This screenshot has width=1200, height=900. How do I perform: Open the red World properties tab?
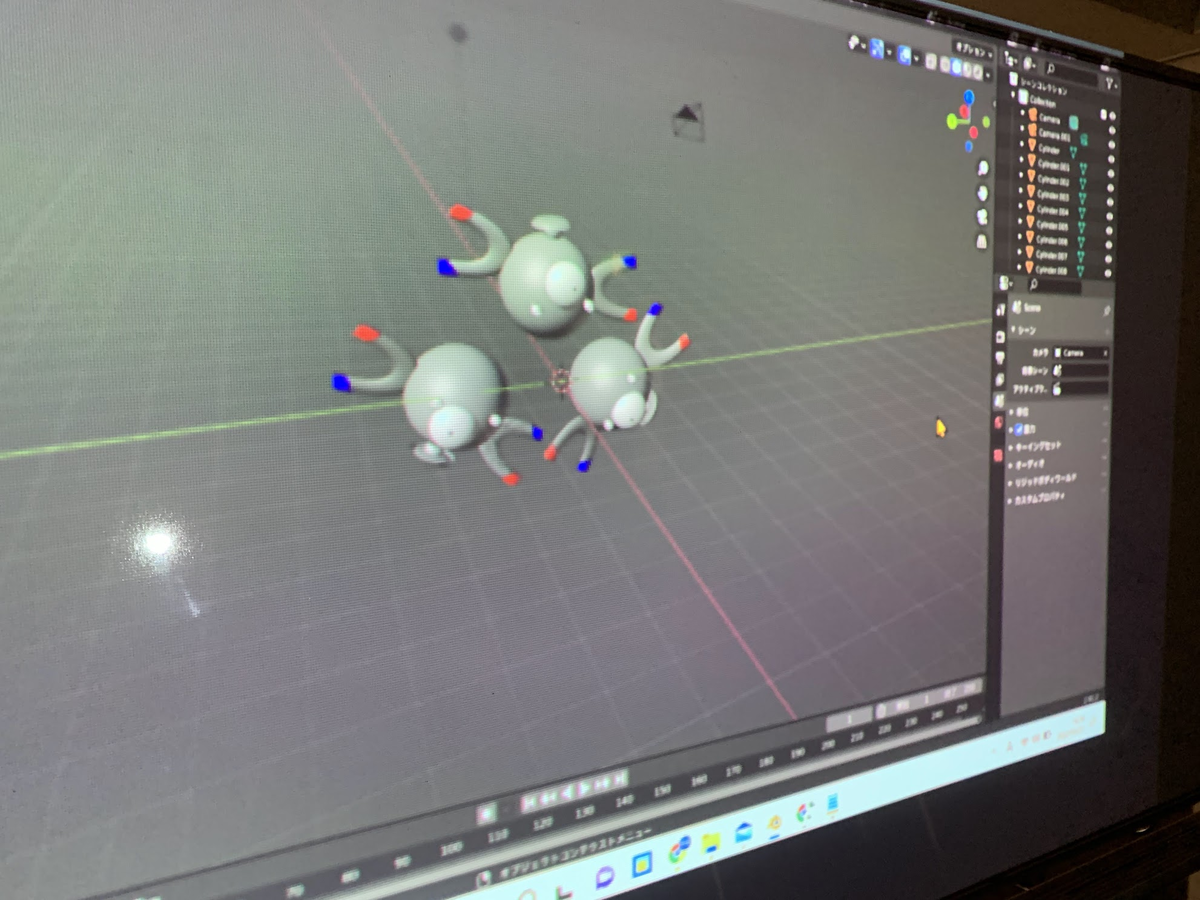[x=999, y=422]
